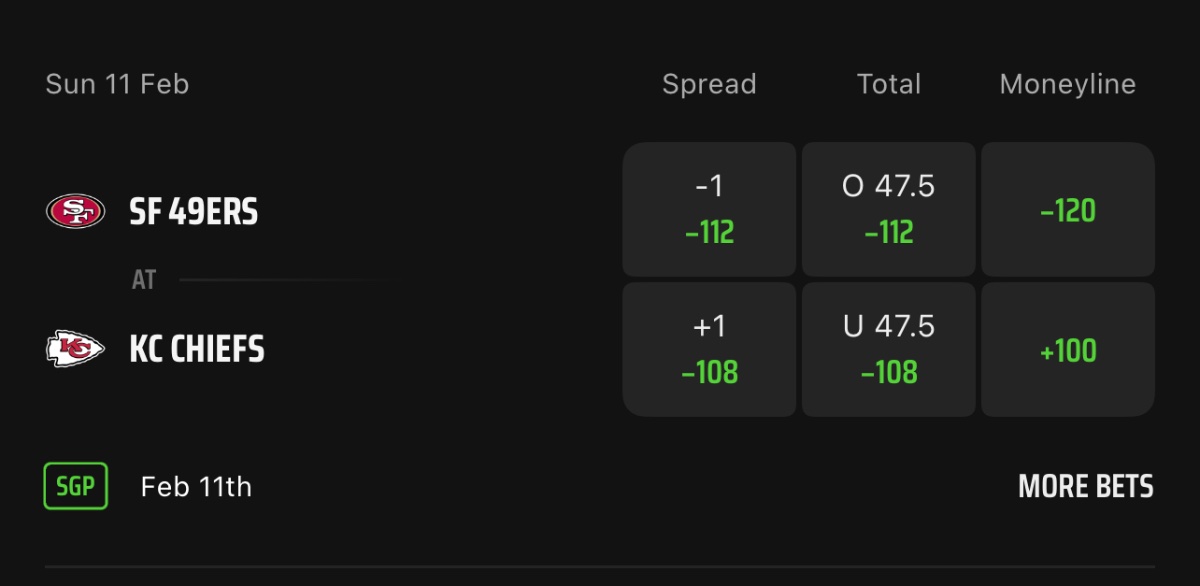
Task: Pick Under 47.5 total at -108
Action: pos(888,349)
